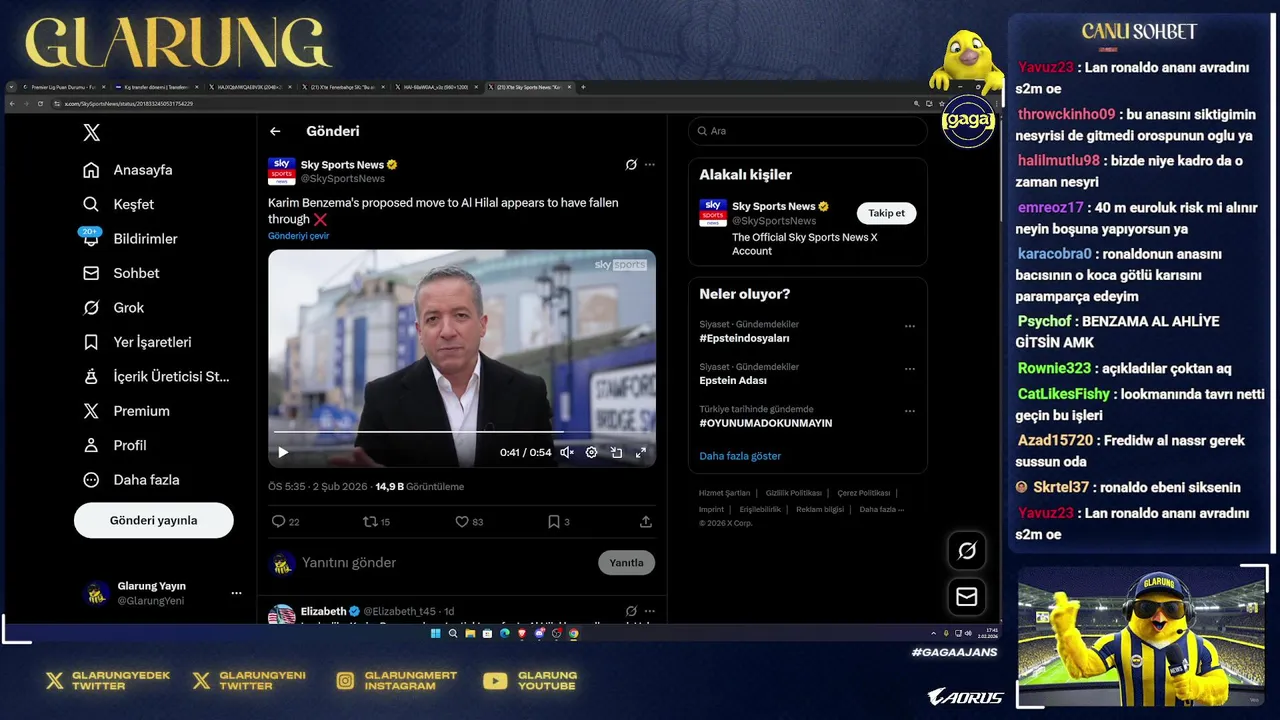
Task: Open Premium in the sidebar
Action: pyautogui.click(x=126, y=411)
